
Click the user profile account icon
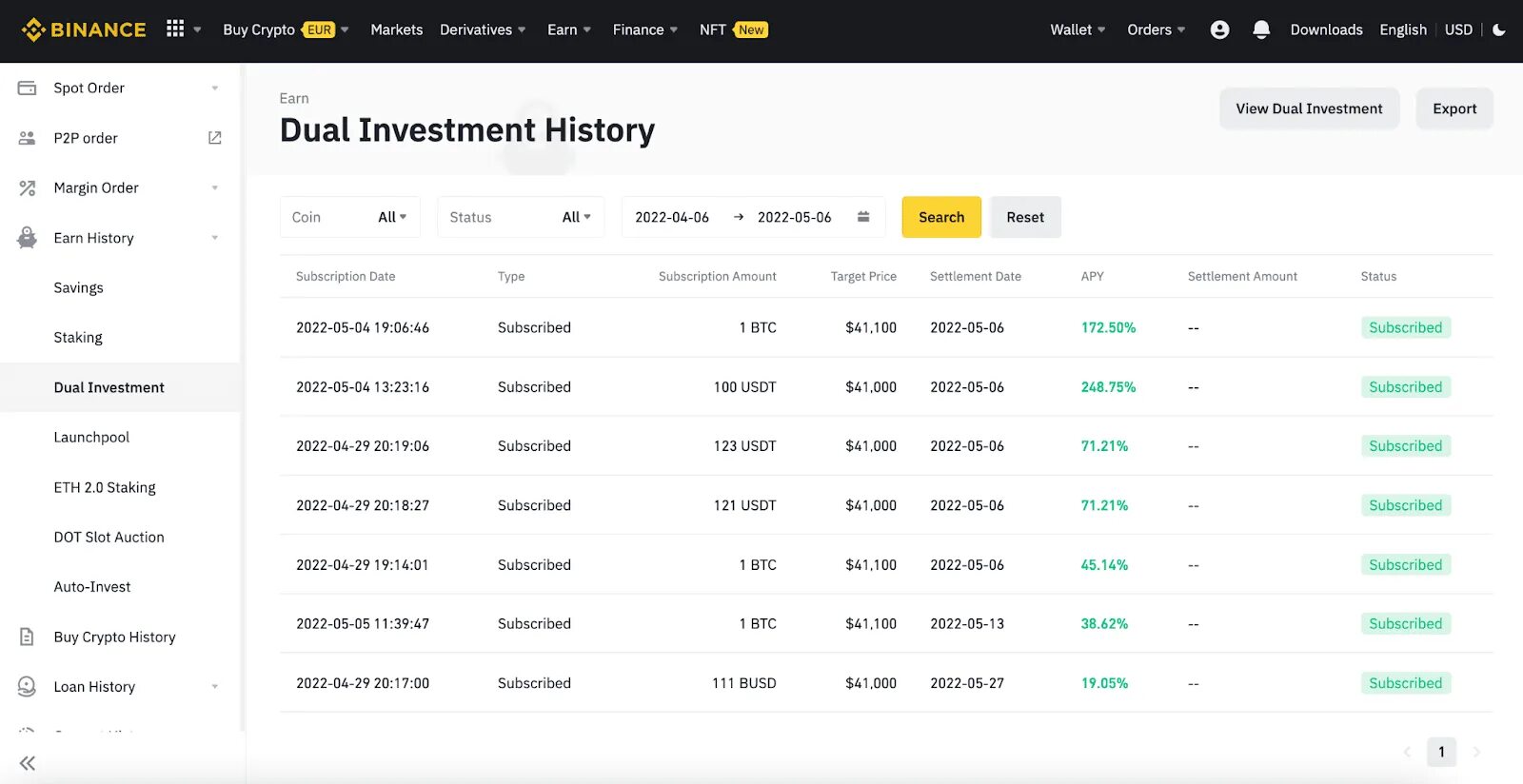click(1219, 29)
